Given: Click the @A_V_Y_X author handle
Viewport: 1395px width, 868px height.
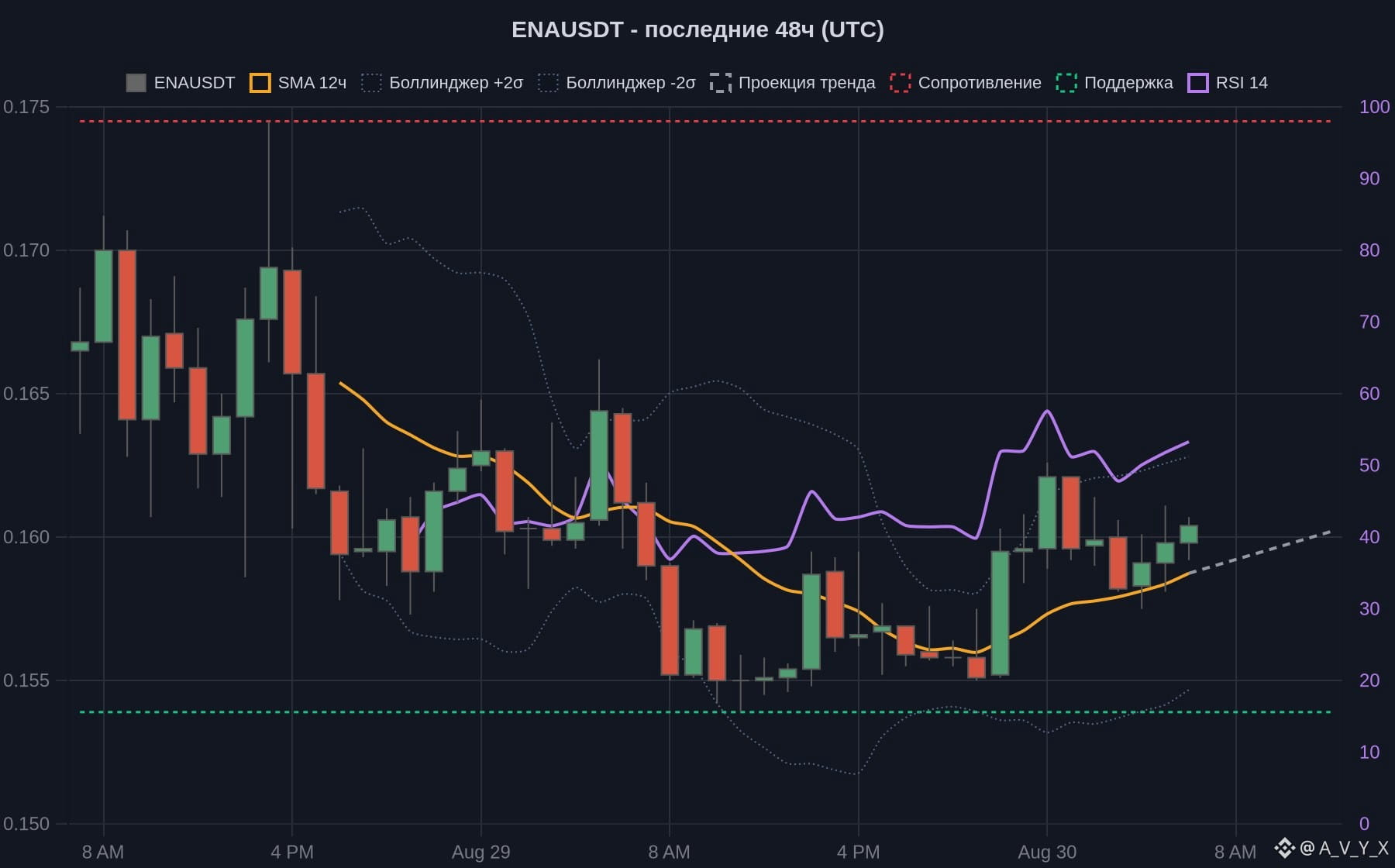Looking at the screenshot, I should point(1345,848).
